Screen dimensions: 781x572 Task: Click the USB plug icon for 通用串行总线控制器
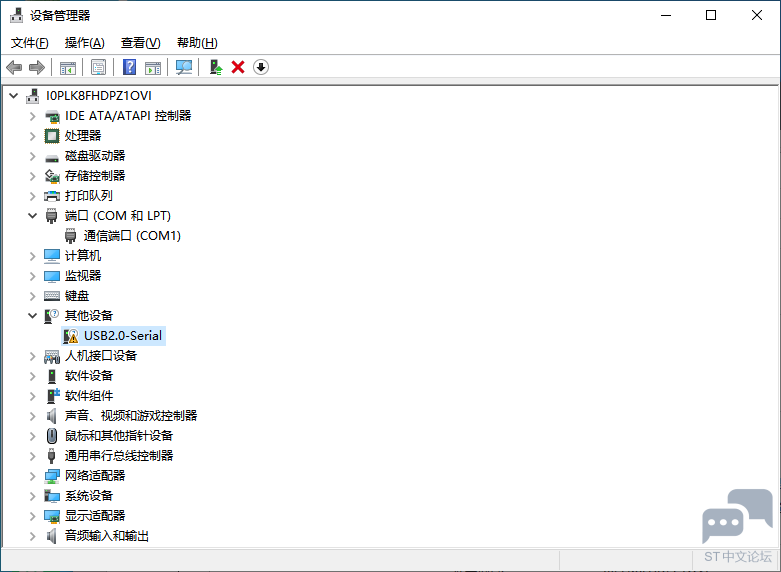click(x=51, y=456)
